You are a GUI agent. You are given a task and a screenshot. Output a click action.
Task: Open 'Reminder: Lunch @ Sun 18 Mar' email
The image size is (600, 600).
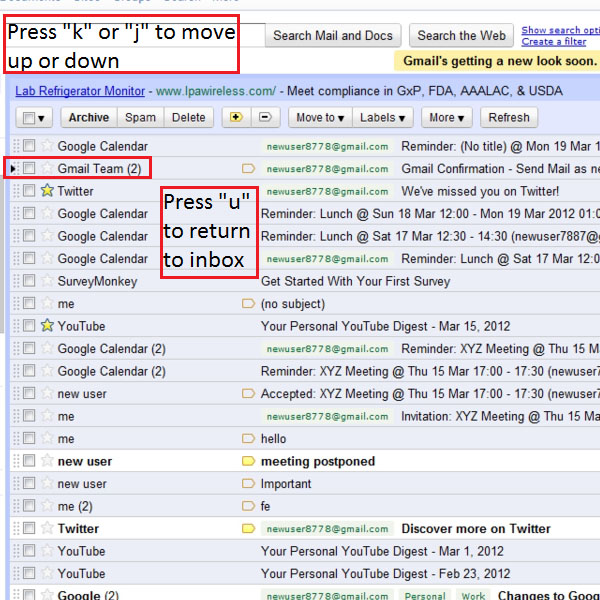pos(430,214)
